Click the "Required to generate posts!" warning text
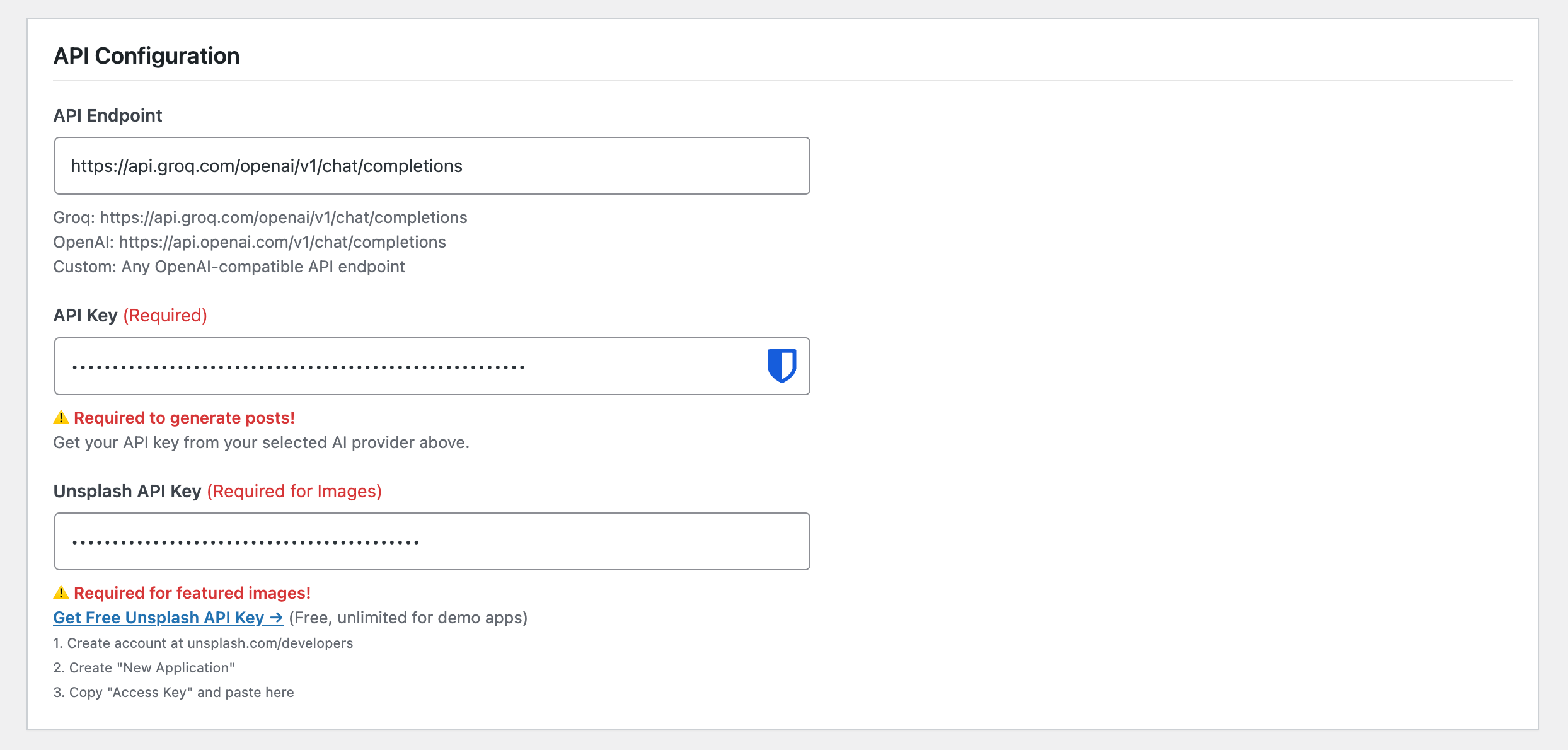Viewport: 1568px width, 750px height. tap(184, 418)
